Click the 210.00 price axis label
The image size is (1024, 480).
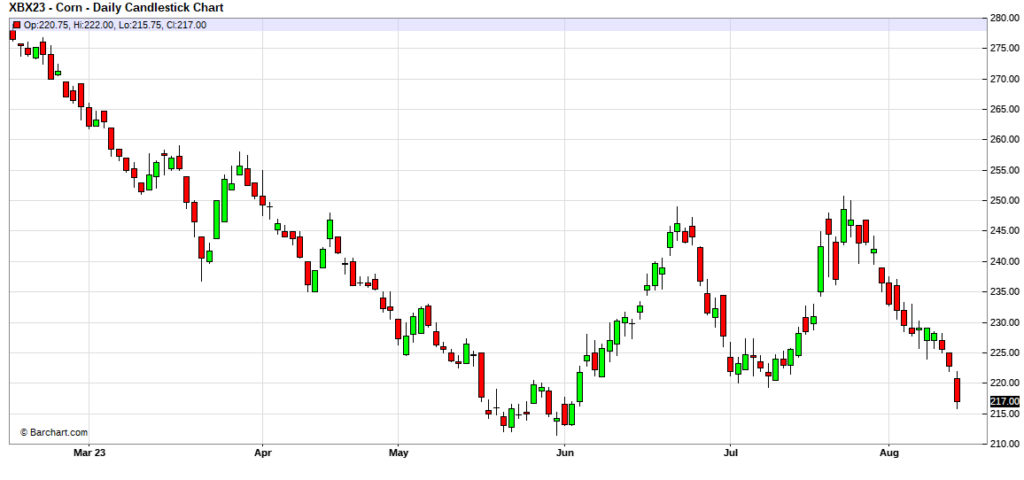pos(1005,445)
